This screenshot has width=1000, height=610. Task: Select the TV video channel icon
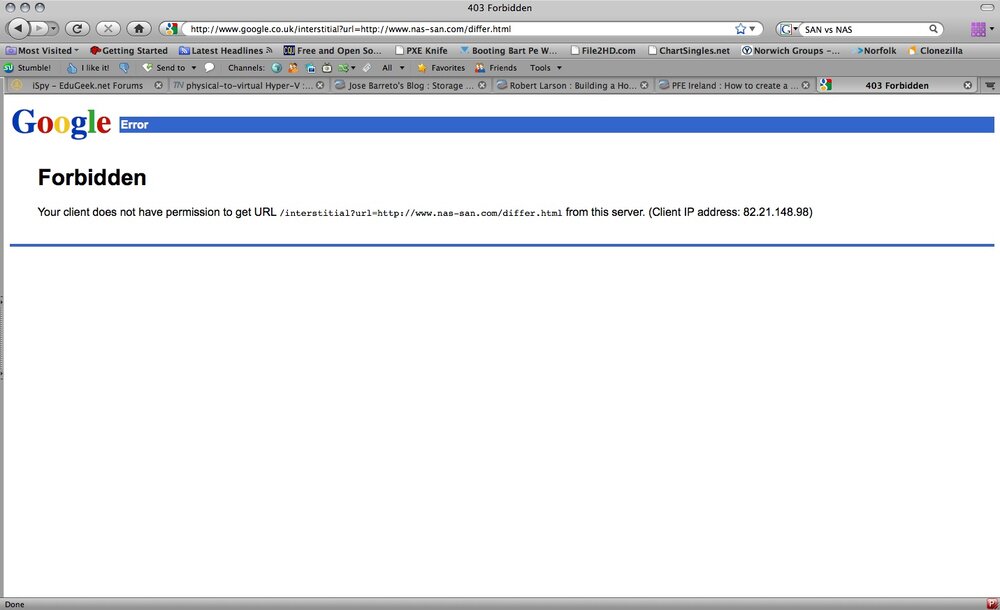(327, 68)
